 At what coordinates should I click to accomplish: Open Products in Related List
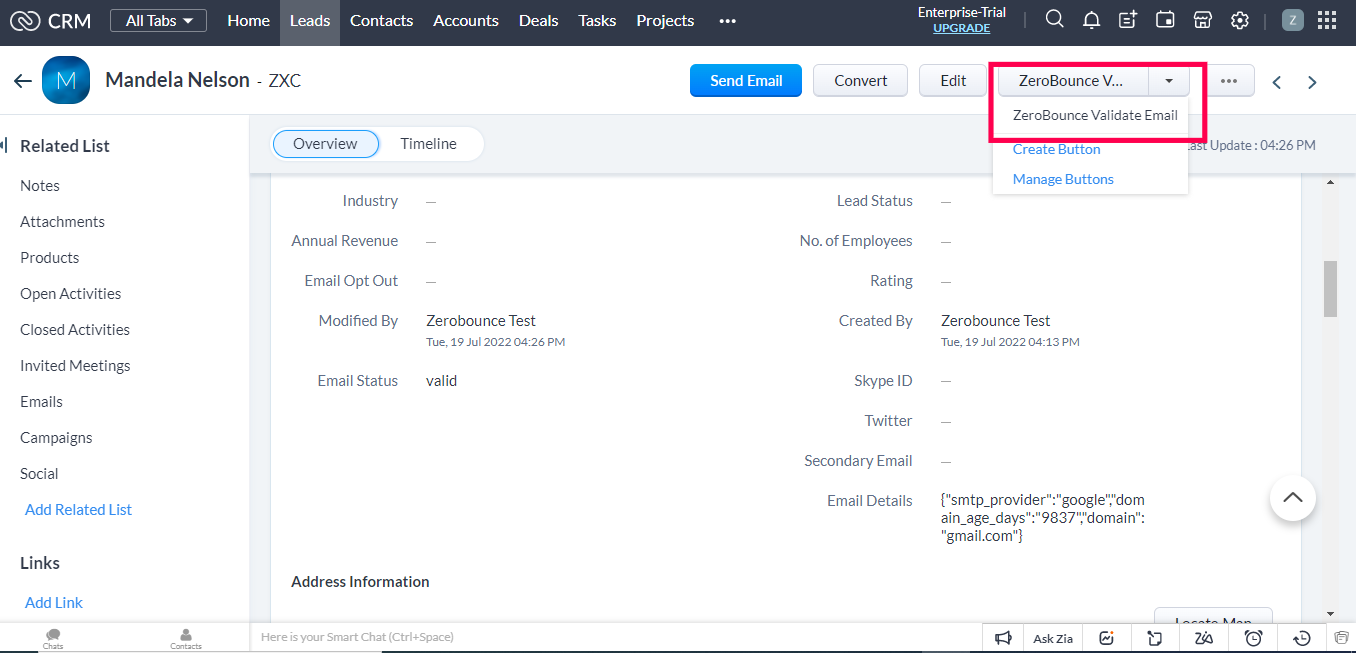click(50, 258)
